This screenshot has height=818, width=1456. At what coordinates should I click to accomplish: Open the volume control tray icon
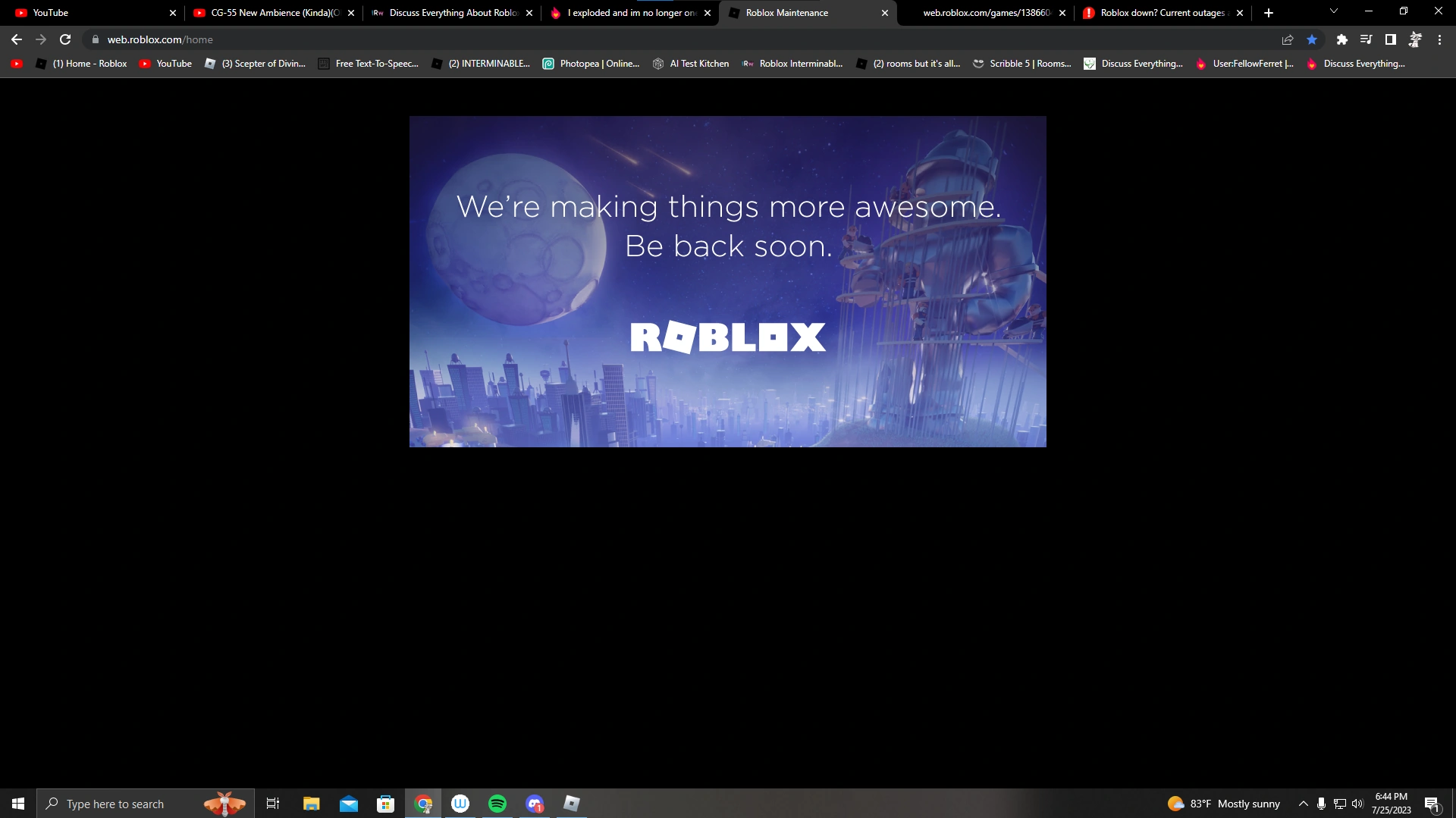[1357, 804]
